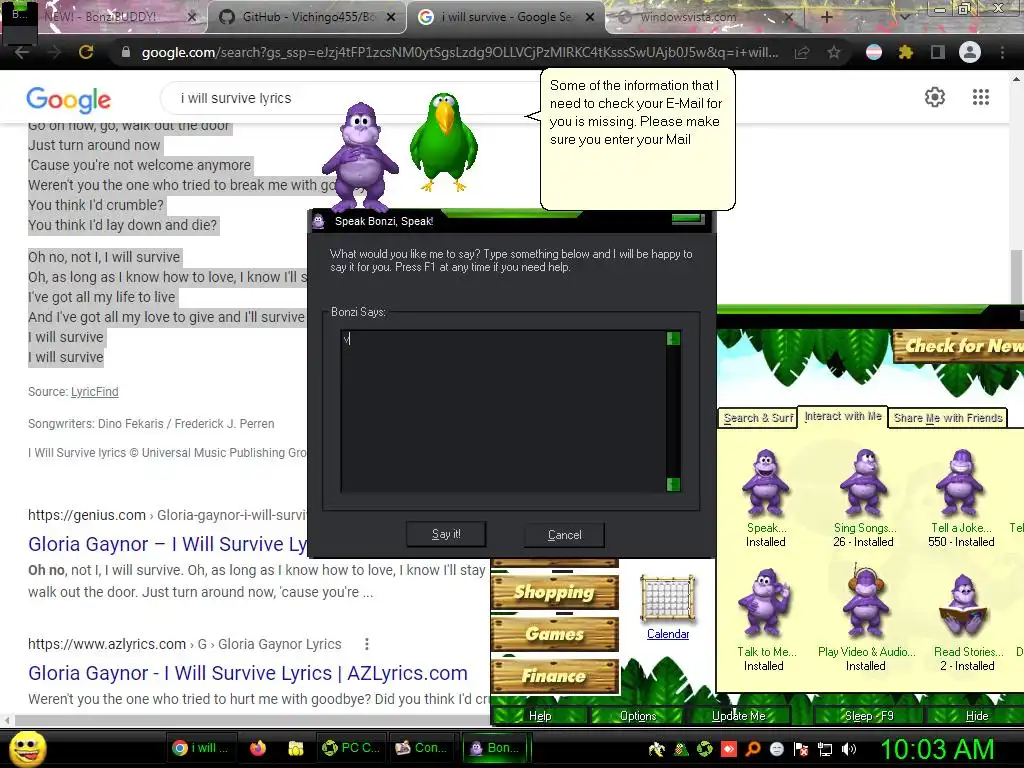Hide Bonzi using the Hide button
The height and width of the screenshot is (768, 1024).
click(x=977, y=716)
